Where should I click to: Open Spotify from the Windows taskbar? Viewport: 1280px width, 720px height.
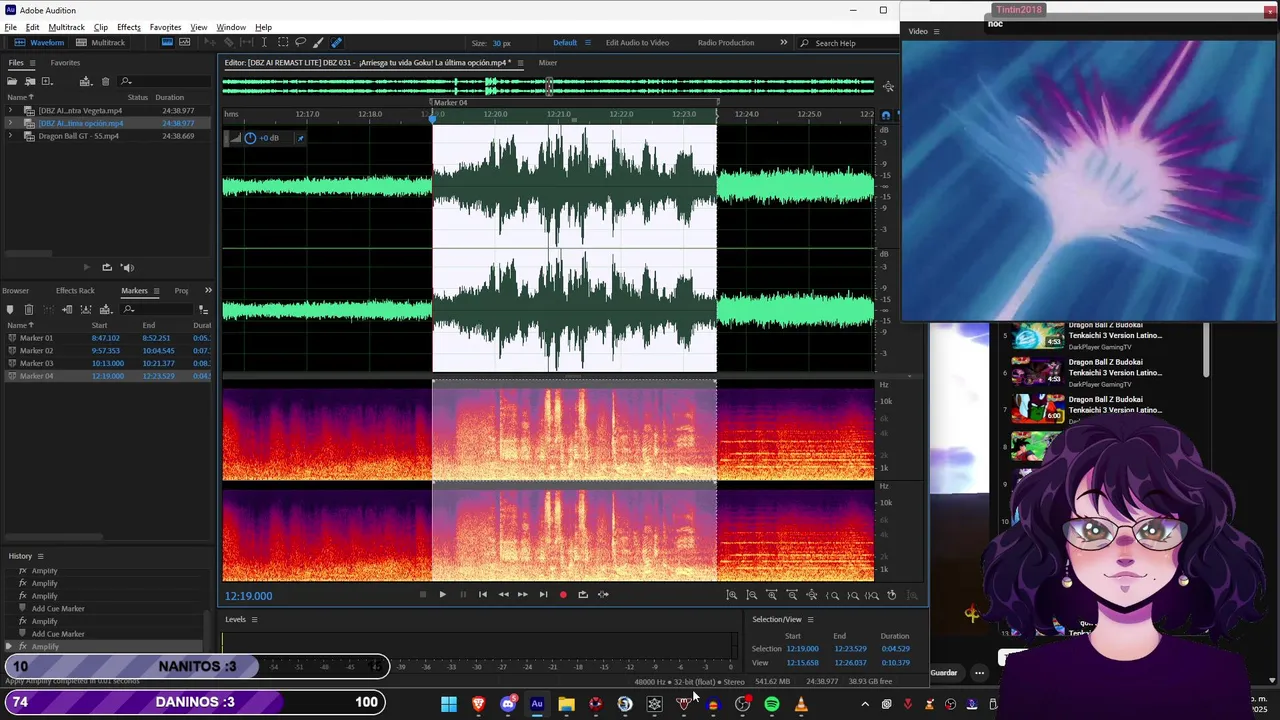(772, 704)
